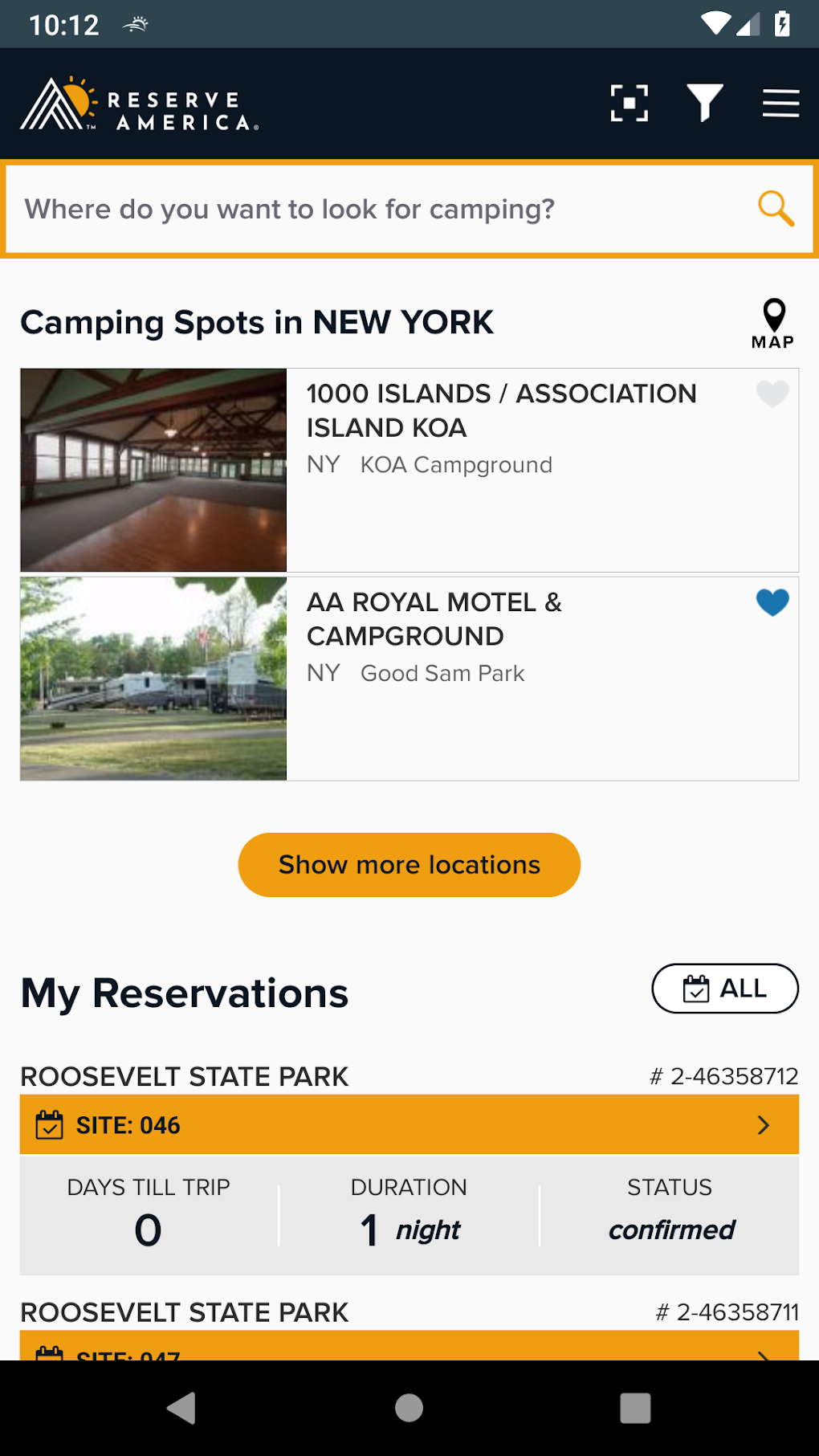Expand the SITE: 046 reservation chevron
The height and width of the screenshot is (1456, 819).
(x=764, y=1125)
